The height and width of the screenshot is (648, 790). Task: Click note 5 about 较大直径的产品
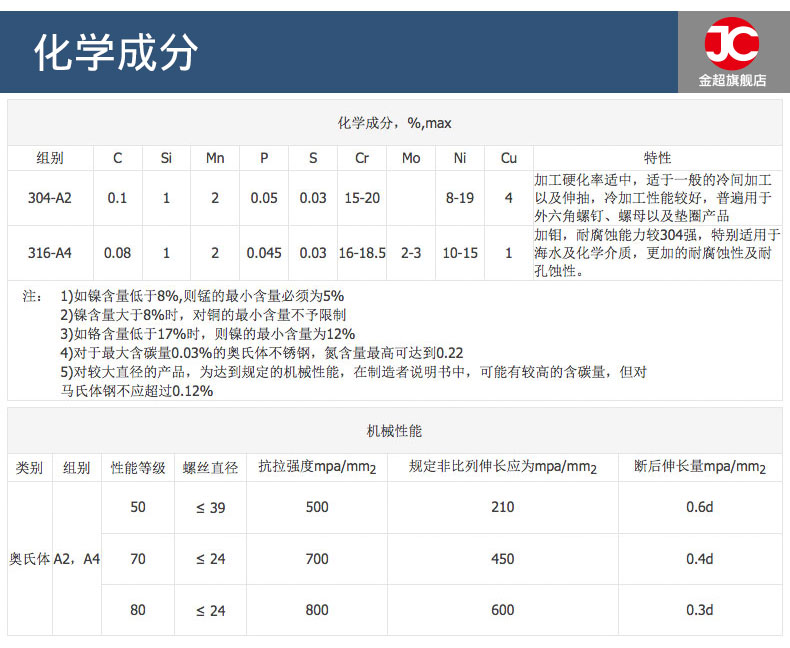coord(353,372)
